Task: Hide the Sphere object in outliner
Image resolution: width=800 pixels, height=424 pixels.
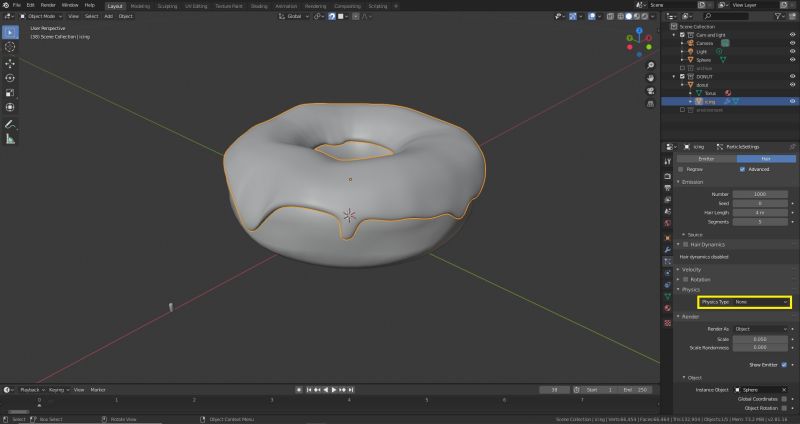Action: (792, 60)
